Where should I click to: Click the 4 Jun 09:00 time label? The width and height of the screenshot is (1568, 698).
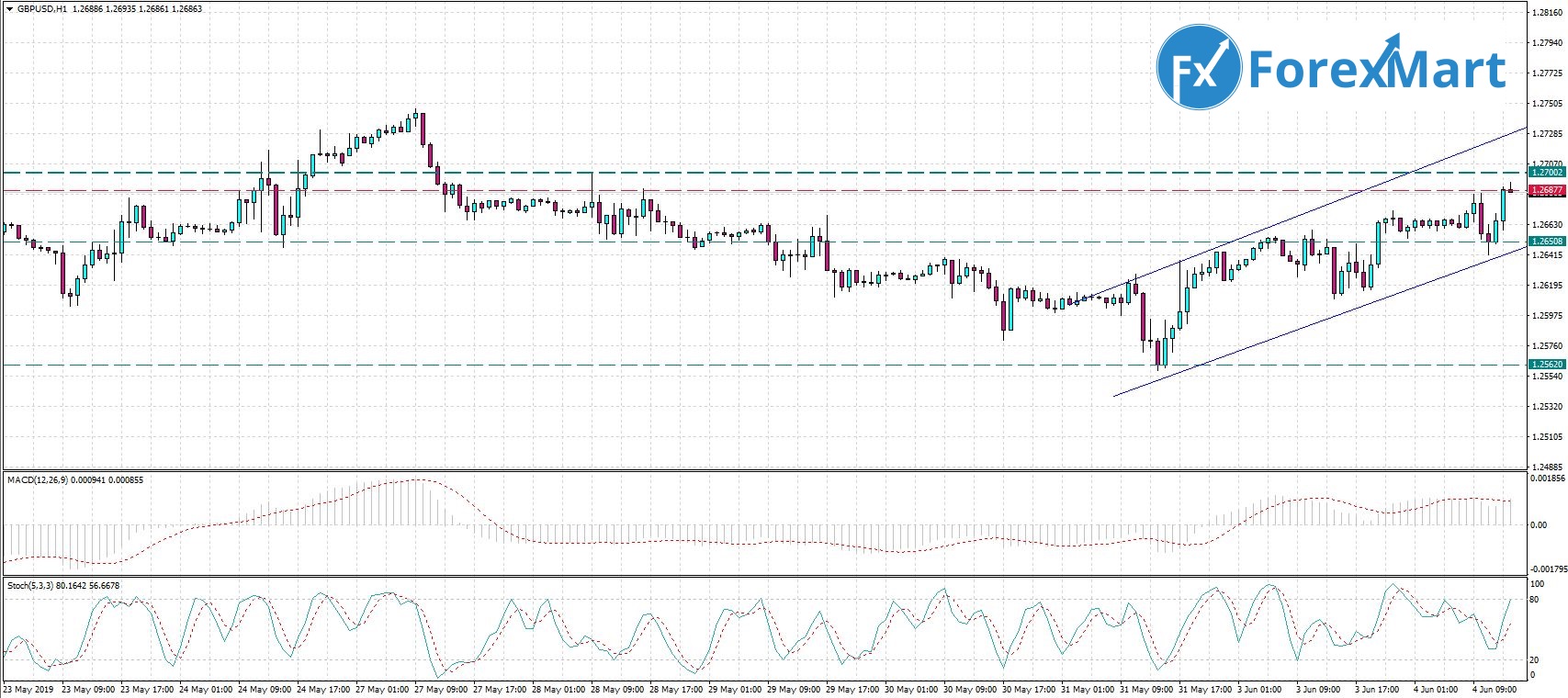coord(1494,690)
